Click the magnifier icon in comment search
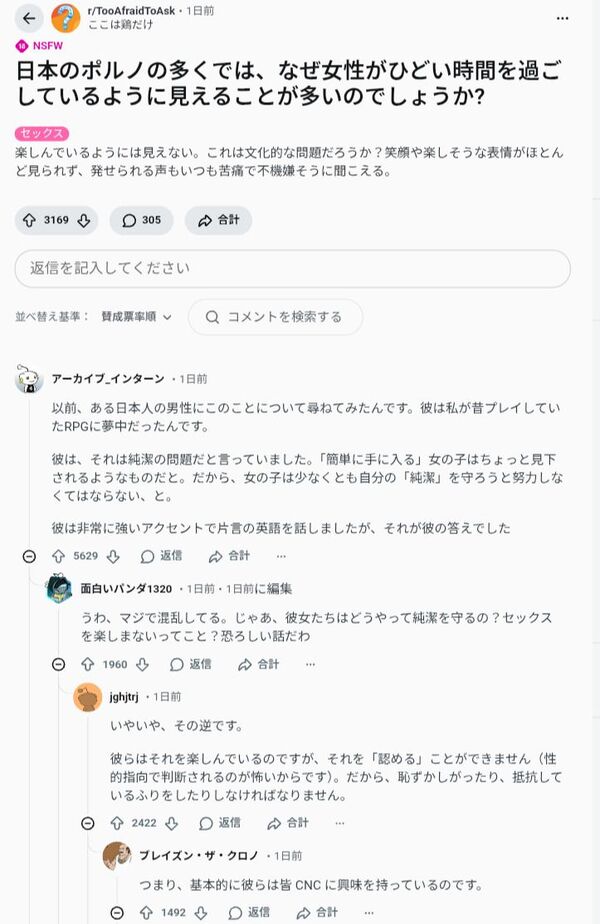 pyautogui.click(x=210, y=316)
